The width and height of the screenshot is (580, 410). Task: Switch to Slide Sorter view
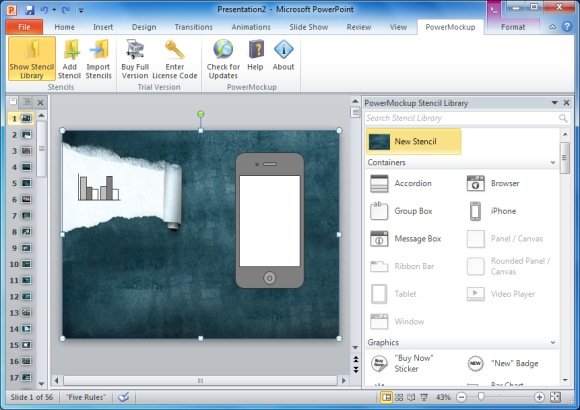399,397
